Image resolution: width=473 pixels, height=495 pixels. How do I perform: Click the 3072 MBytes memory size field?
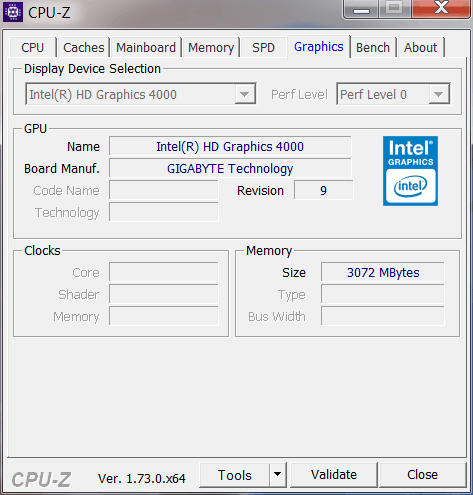click(383, 272)
